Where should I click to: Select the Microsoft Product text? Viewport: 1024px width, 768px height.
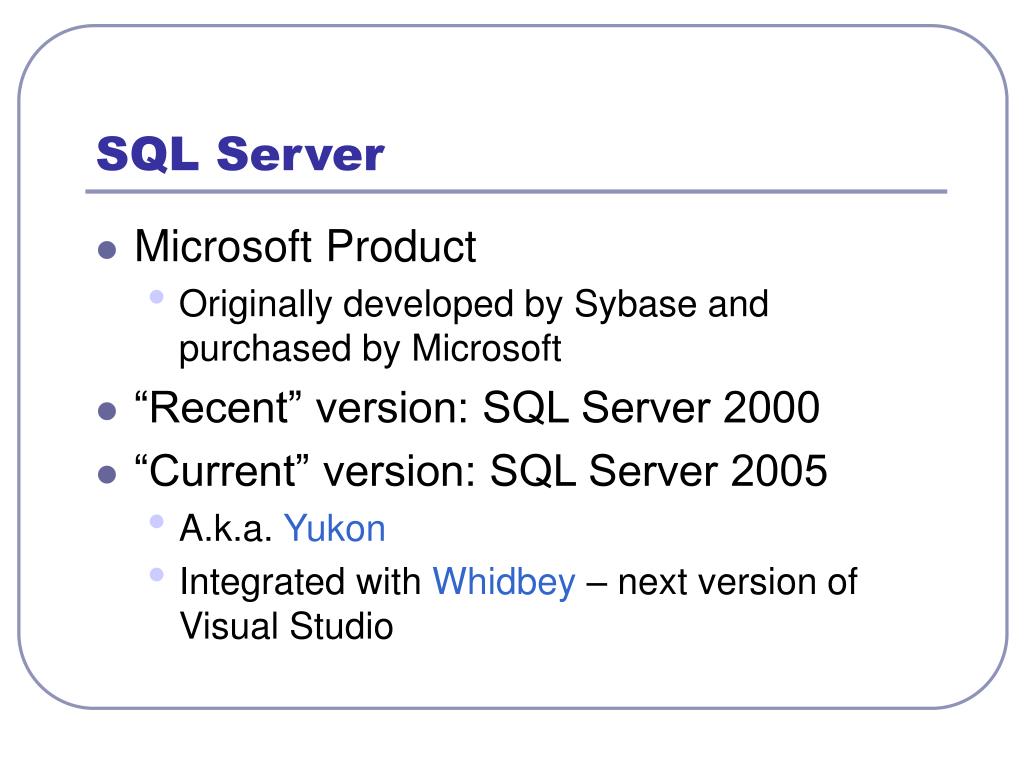[x=306, y=247]
